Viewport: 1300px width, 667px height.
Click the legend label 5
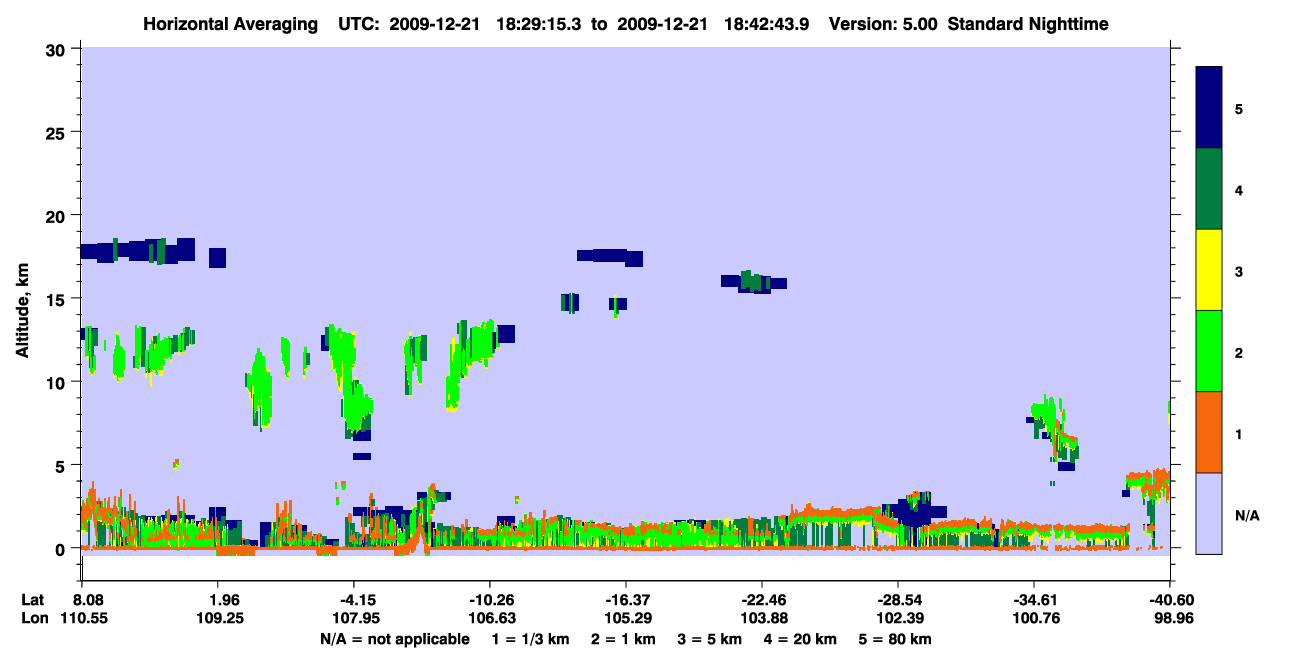point(1239,108)
